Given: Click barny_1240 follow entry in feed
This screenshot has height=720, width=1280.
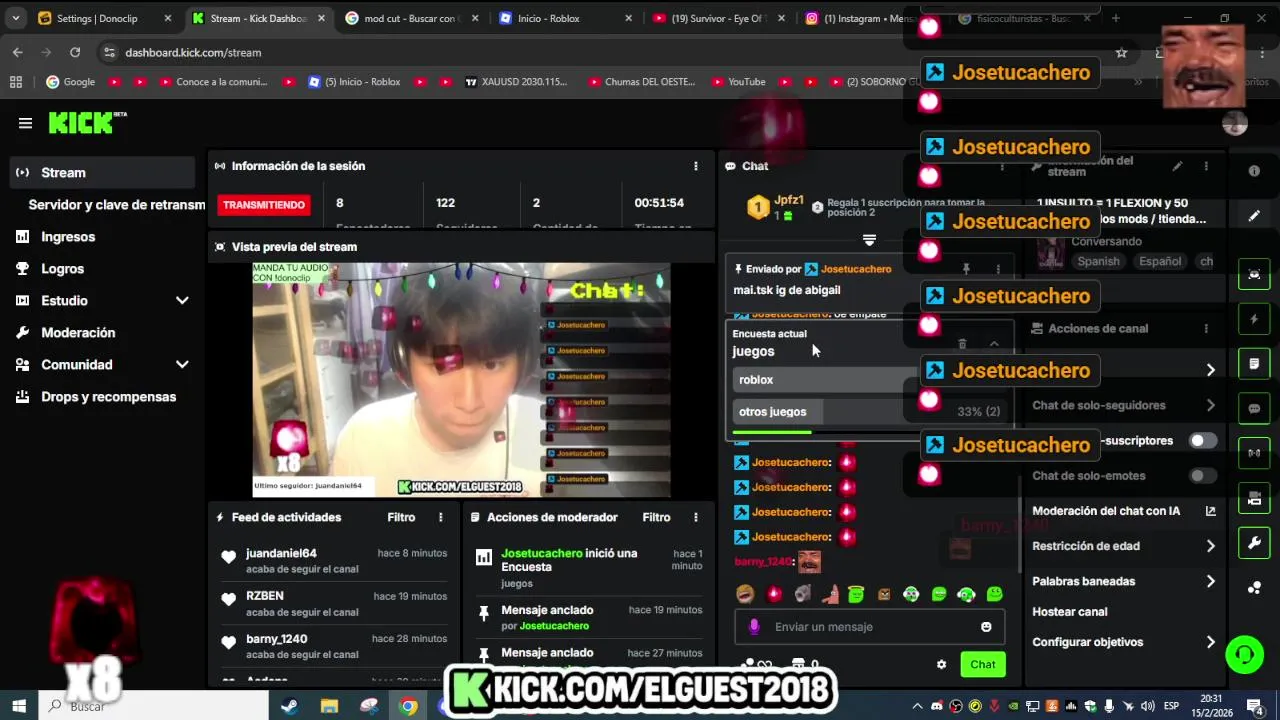Looking at the screenshot, I should [334, 646].
